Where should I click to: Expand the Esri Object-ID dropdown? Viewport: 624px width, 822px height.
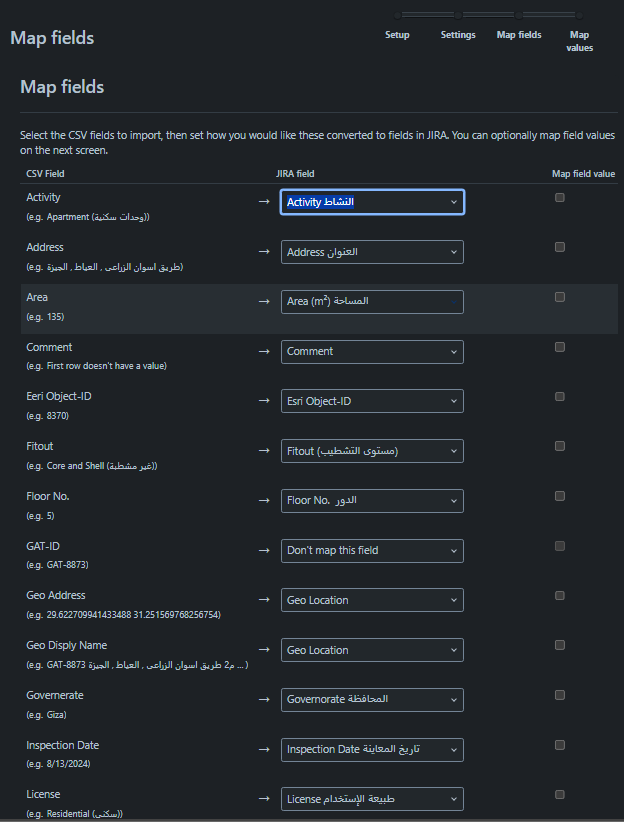372,401
